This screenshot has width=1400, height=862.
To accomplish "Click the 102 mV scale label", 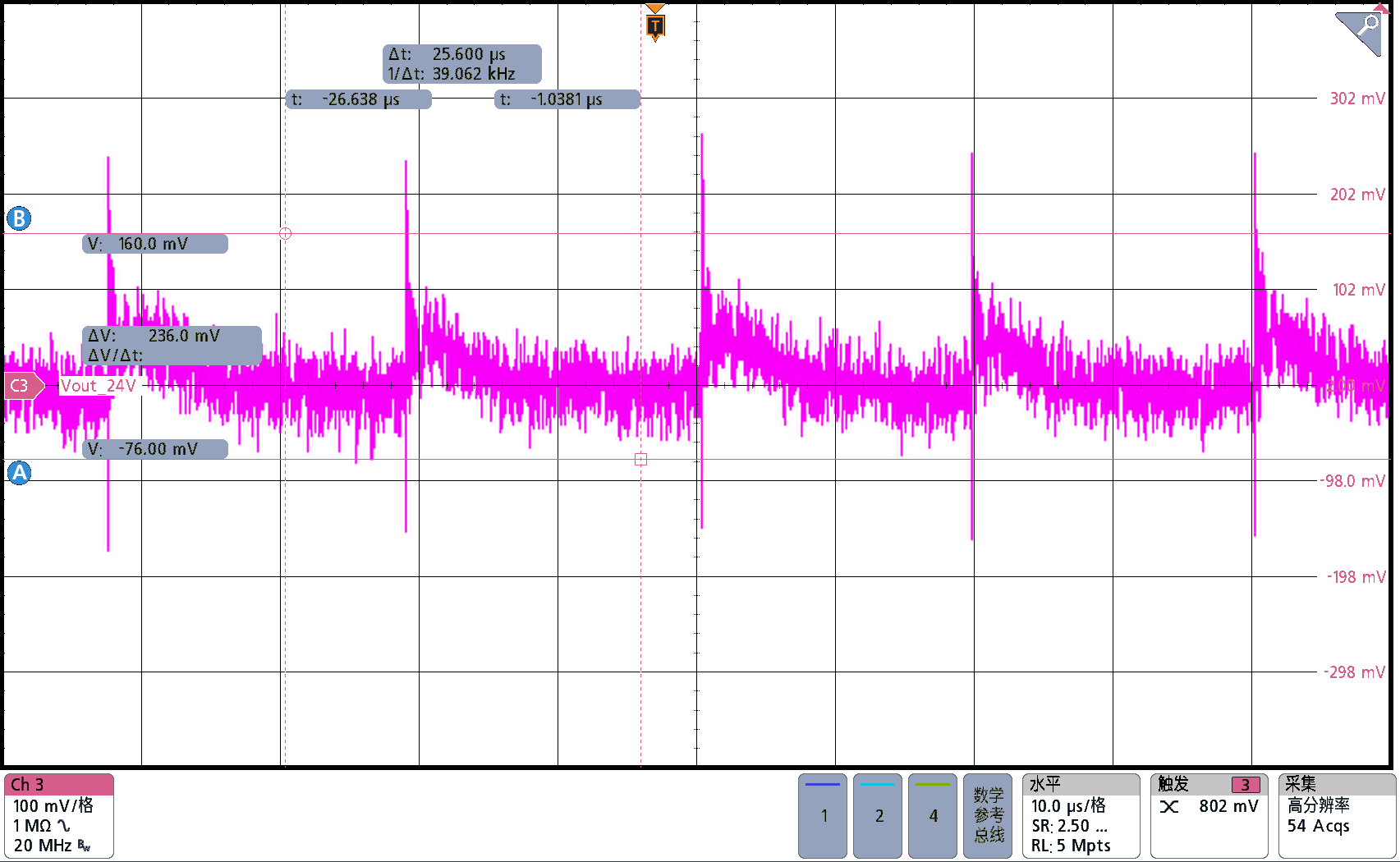I will [1358, 290].
